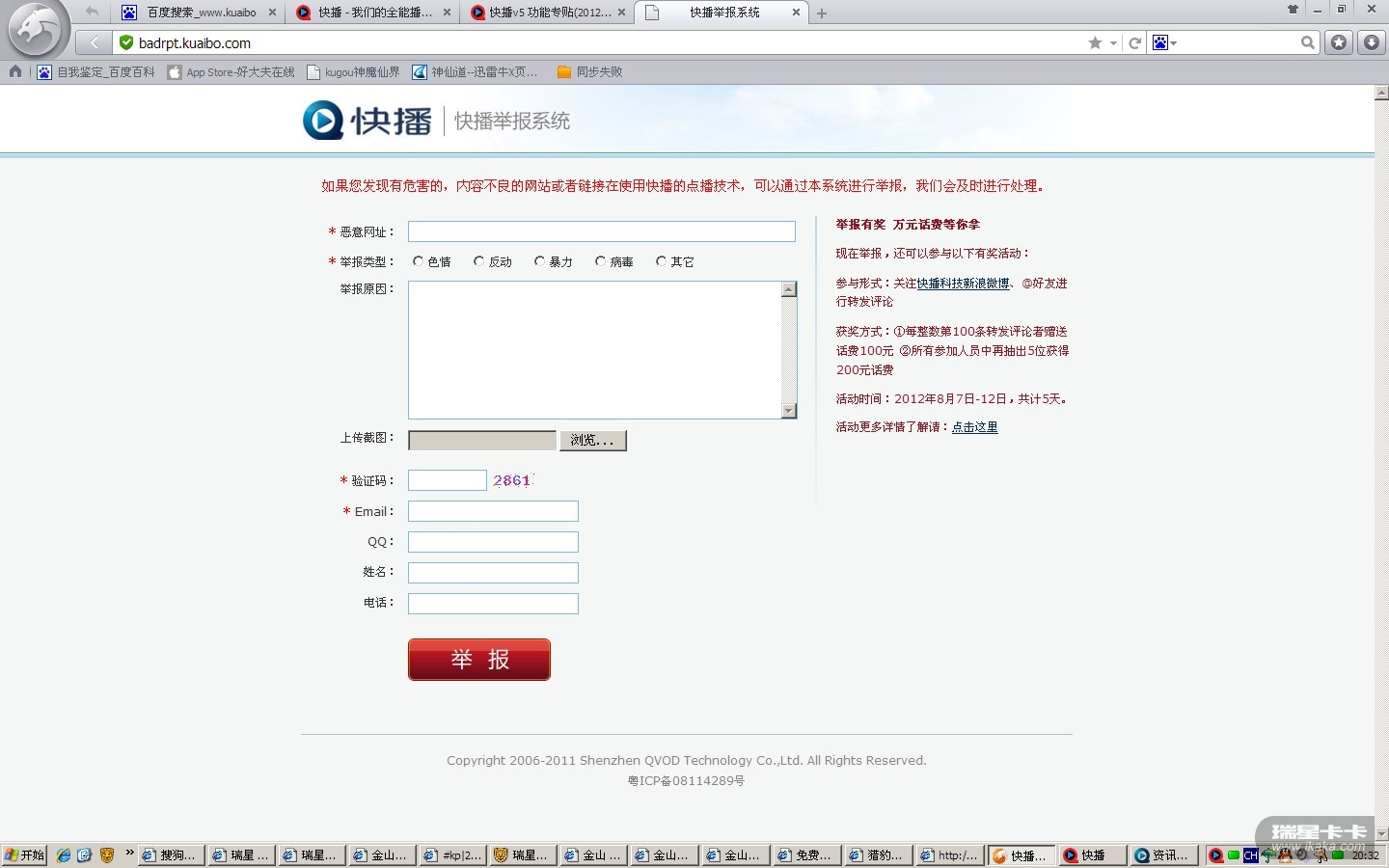Screen dimensions: 1389x868
Task: Bookmark this page with the star icon
Action: (1095, 42)
